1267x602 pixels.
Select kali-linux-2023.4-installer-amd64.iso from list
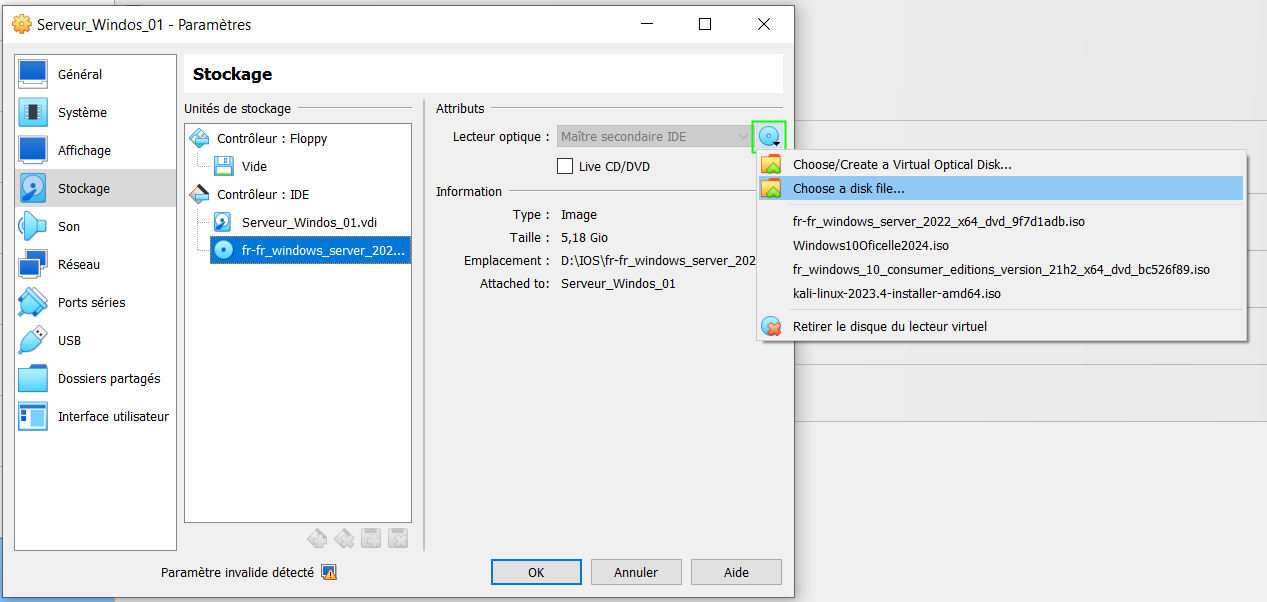pyautogui.click(x=896, y=294)
